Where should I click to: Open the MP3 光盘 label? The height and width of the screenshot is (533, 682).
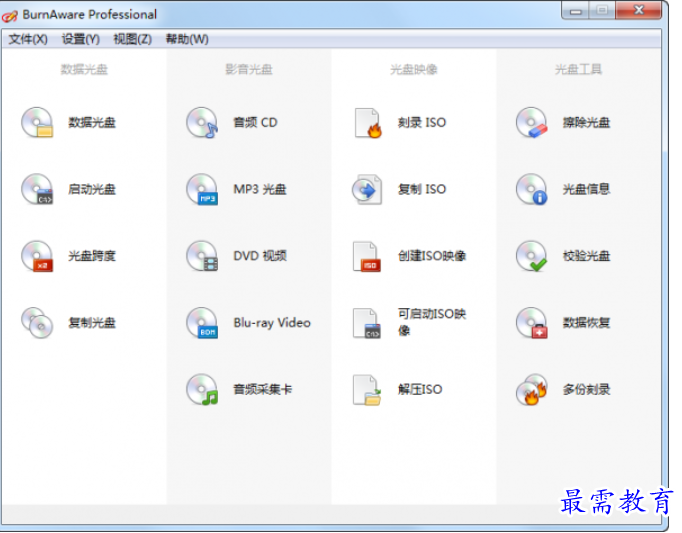pos(260,189)
